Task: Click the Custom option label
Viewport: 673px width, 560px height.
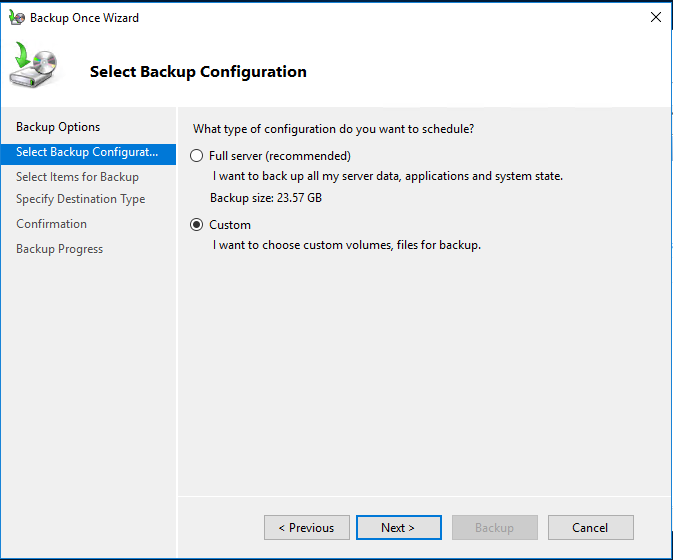Action: pos(230,225)
